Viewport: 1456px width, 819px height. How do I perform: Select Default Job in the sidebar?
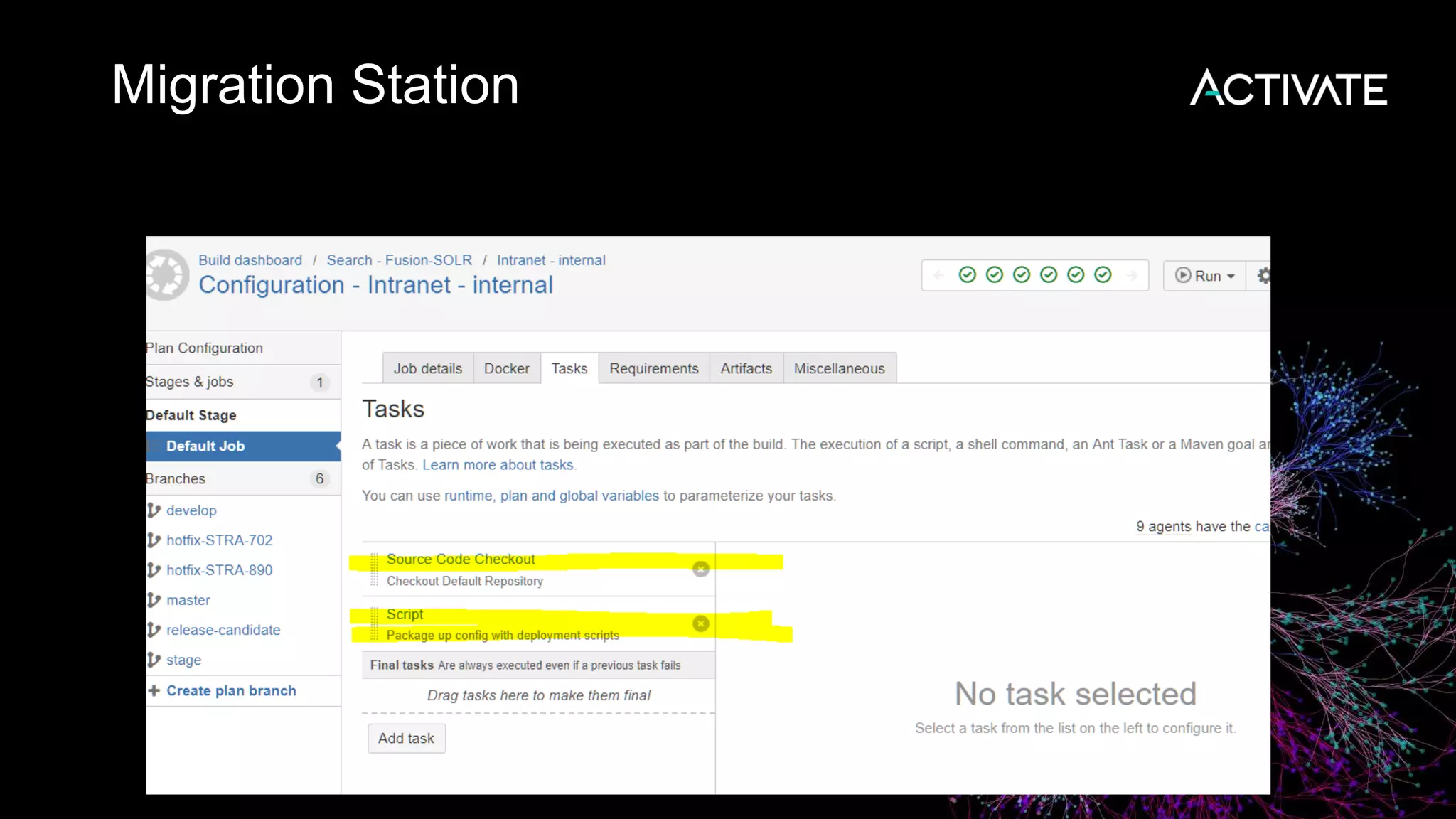[243, 446]
